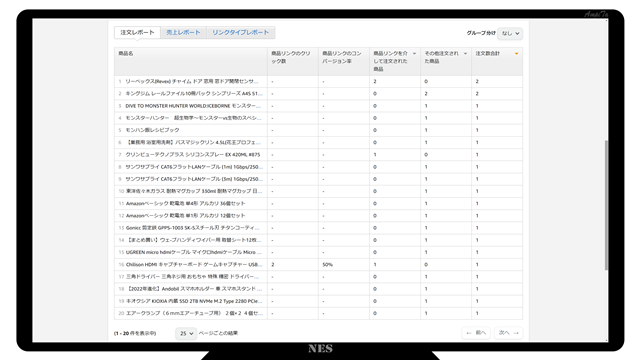This screenshot has height=360, width=640.
Task: Sort by 商品リンクを介して注文された商品 arrow
Action: [414, 54]
